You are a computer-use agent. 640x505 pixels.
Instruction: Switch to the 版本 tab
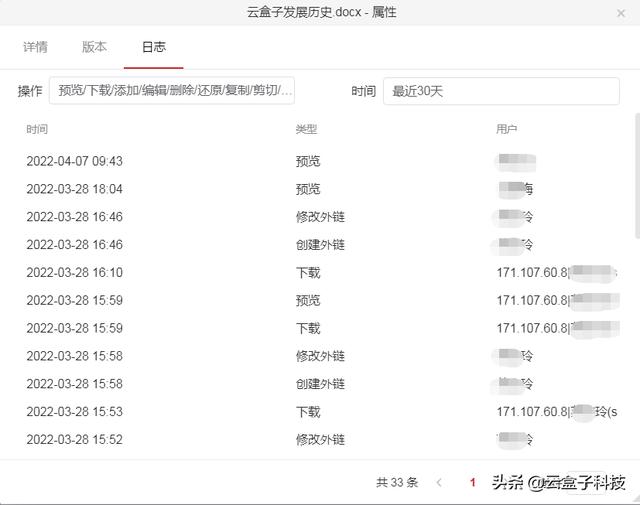click(x=94, y=47)
